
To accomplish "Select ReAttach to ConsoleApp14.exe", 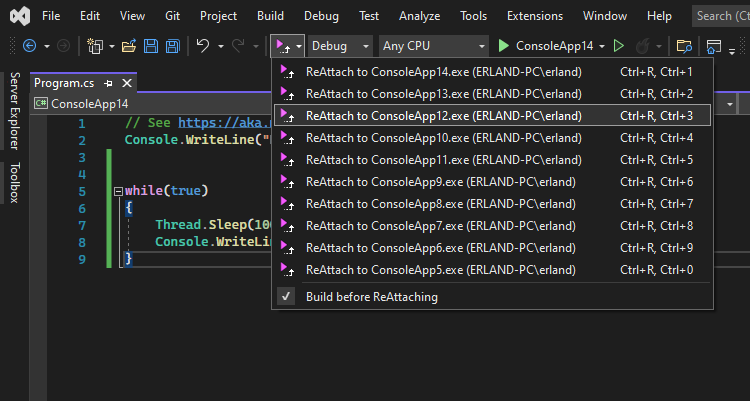I will pos(492,72).
